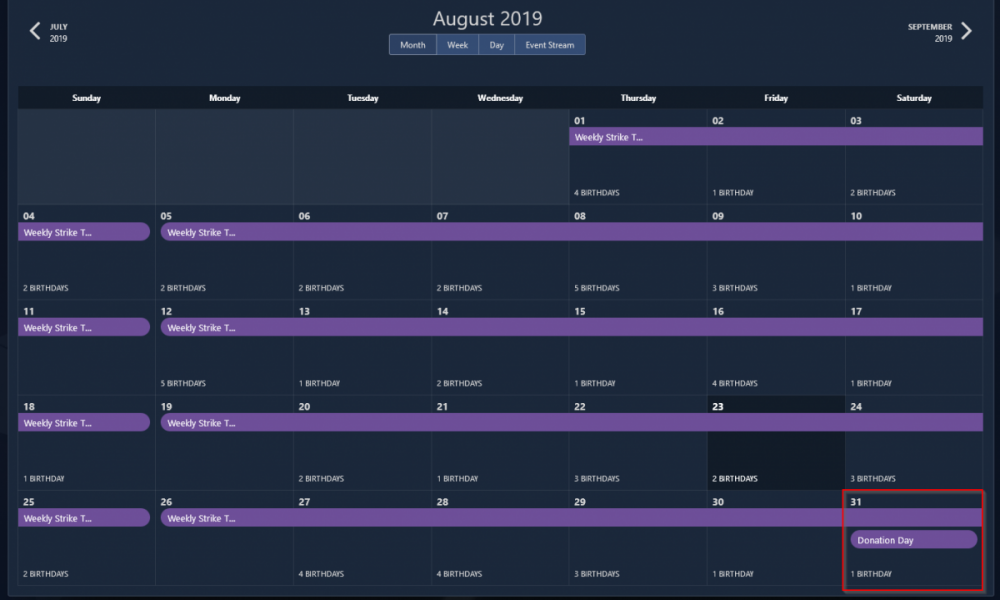The image size is (1000, 600).
Task: Open the Event Stream view
Action: coord(550,45)
